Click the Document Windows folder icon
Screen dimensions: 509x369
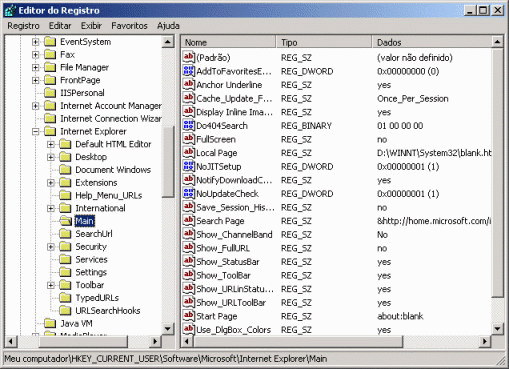(x=65, y=170)
